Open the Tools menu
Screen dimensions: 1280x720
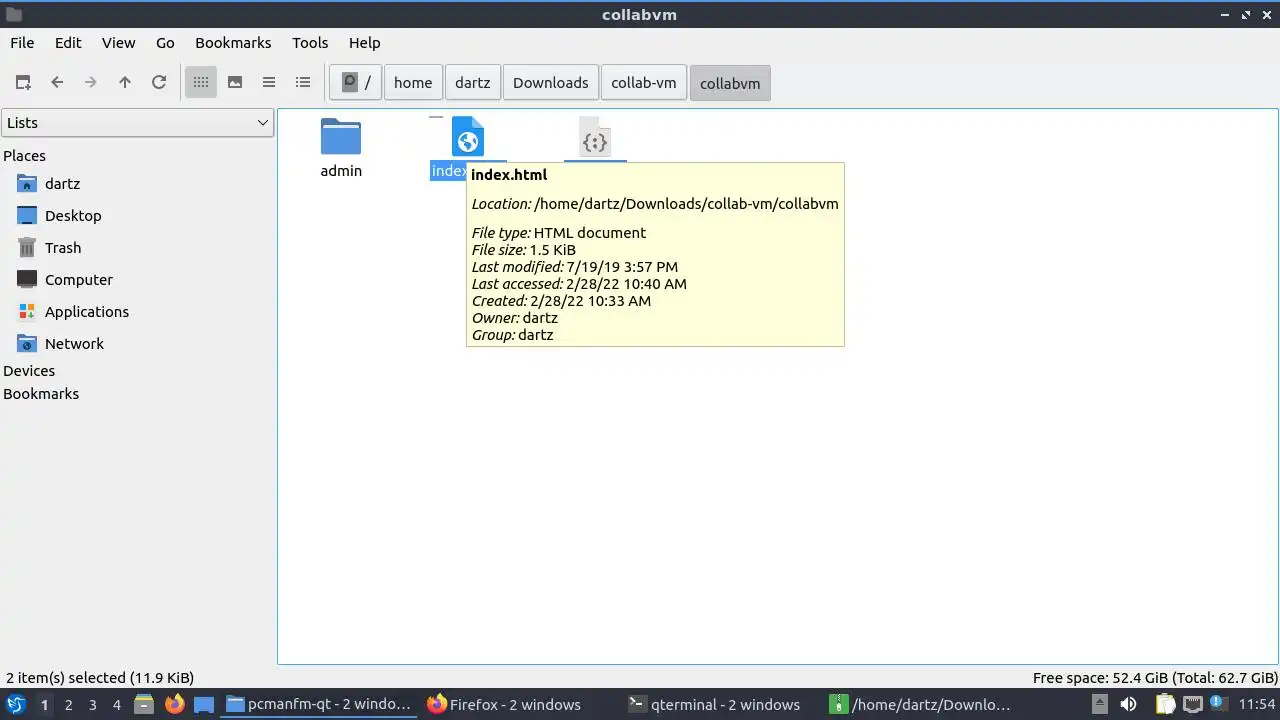[310, 43]
